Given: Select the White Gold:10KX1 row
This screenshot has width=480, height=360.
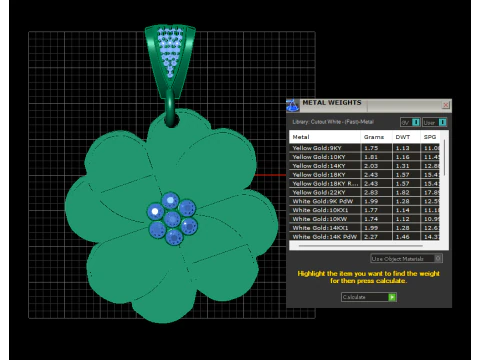Looking at the screenshot, I should click(365, 210).
